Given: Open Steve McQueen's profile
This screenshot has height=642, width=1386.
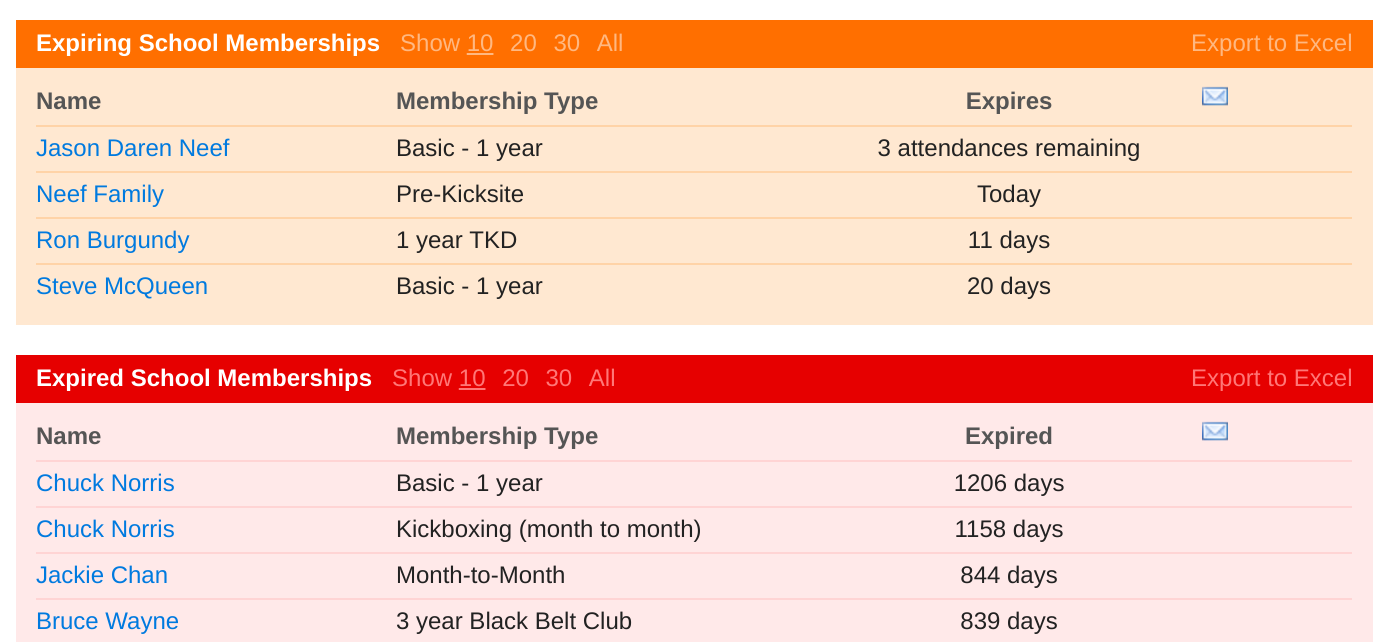Looking at the screenshot, I should (122, 287).
